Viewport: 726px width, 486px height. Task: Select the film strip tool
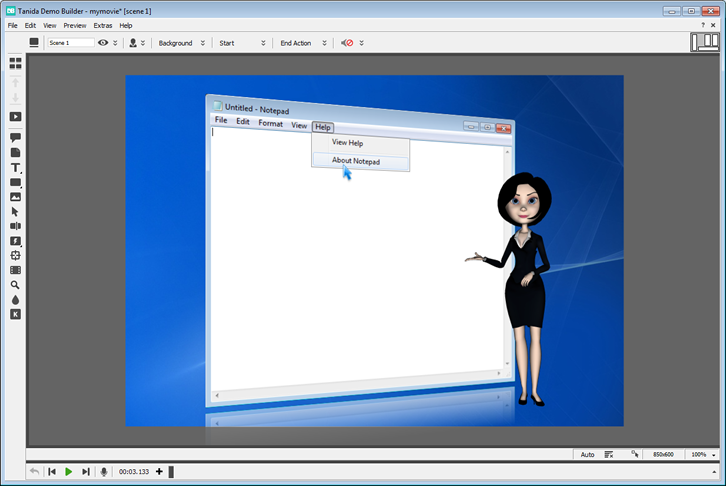pyautogui.click(x=15, y=270)
